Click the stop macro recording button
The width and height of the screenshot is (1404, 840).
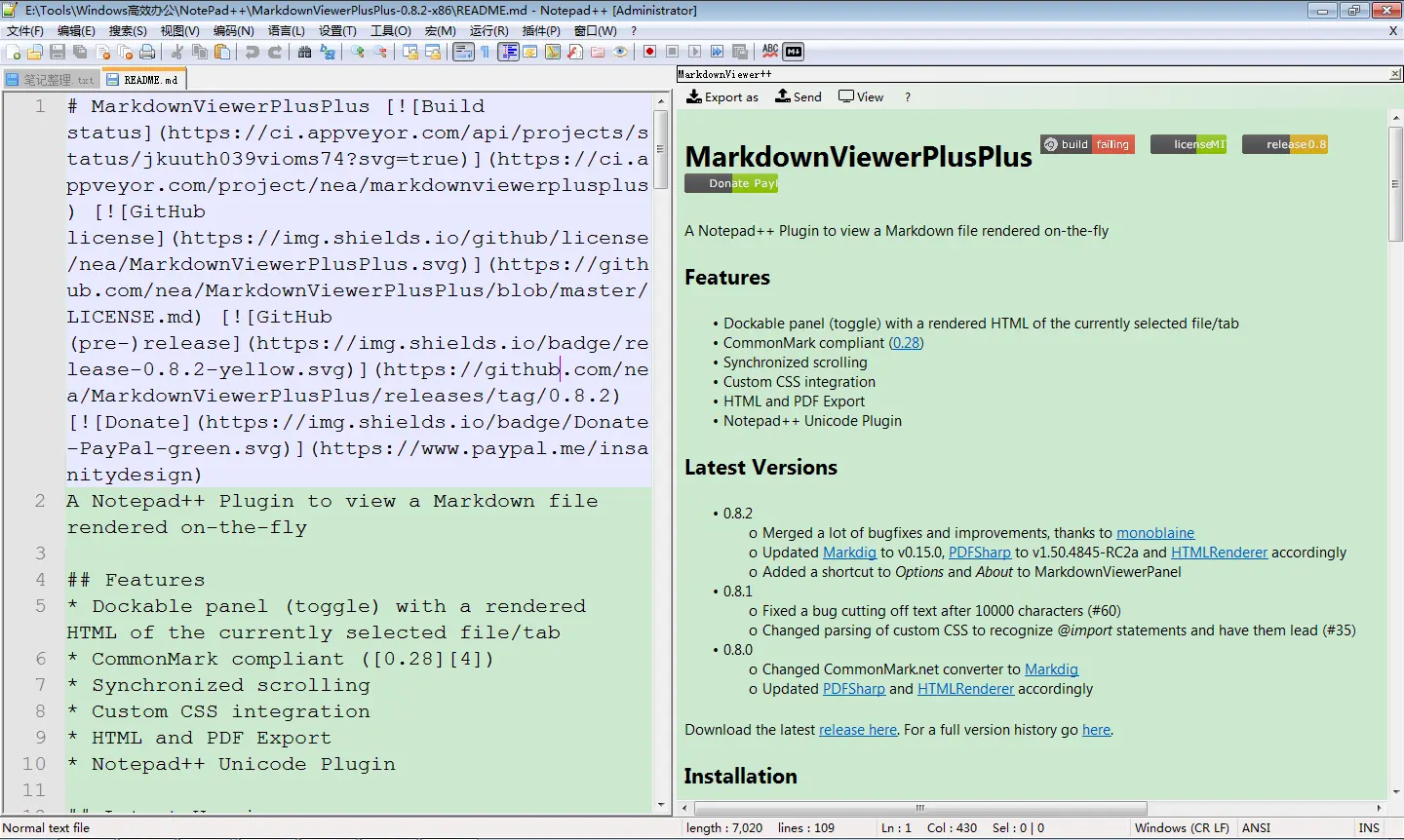(673, 52)
